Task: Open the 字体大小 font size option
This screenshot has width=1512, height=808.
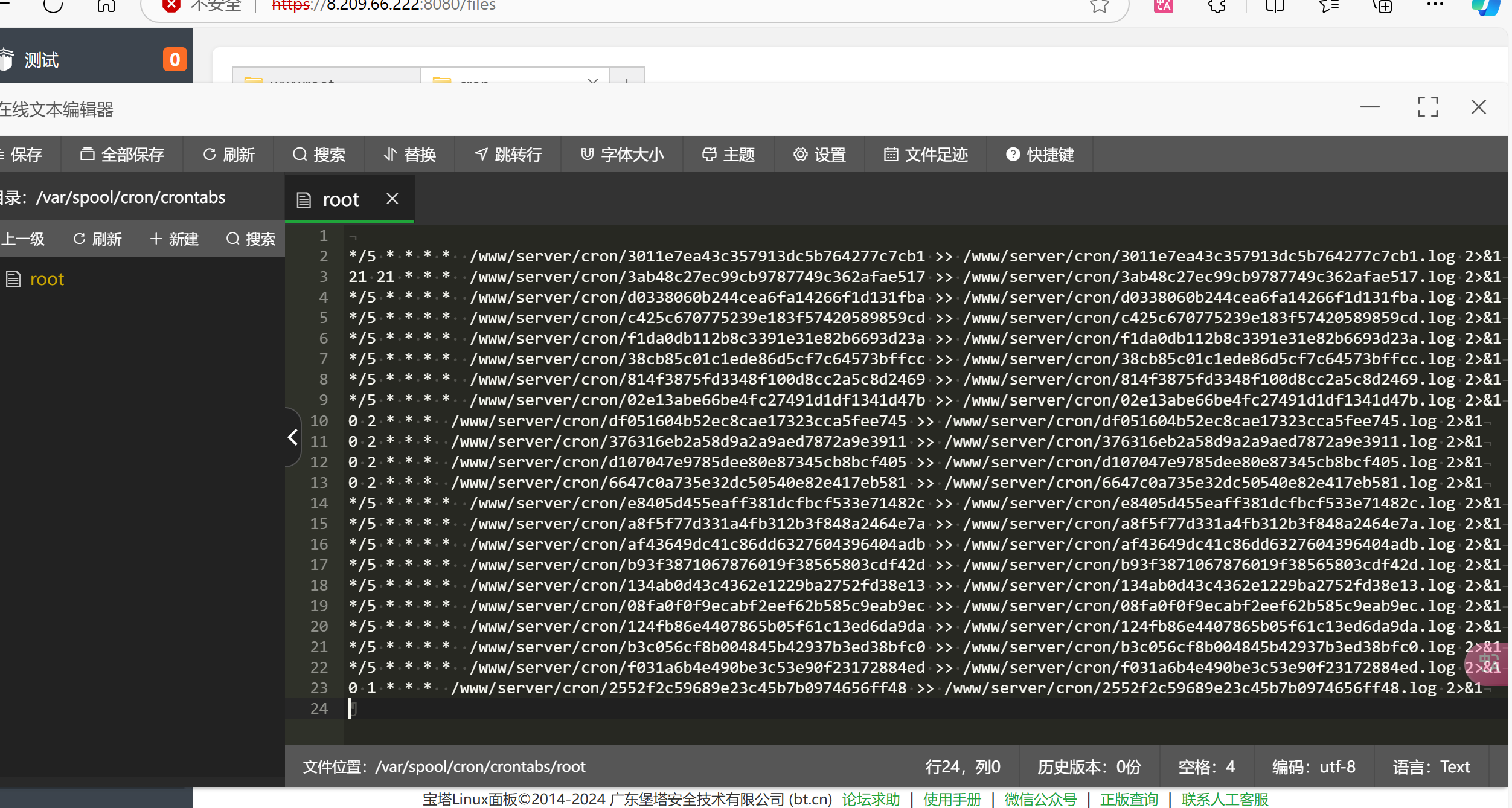Action: click(622, 155)
